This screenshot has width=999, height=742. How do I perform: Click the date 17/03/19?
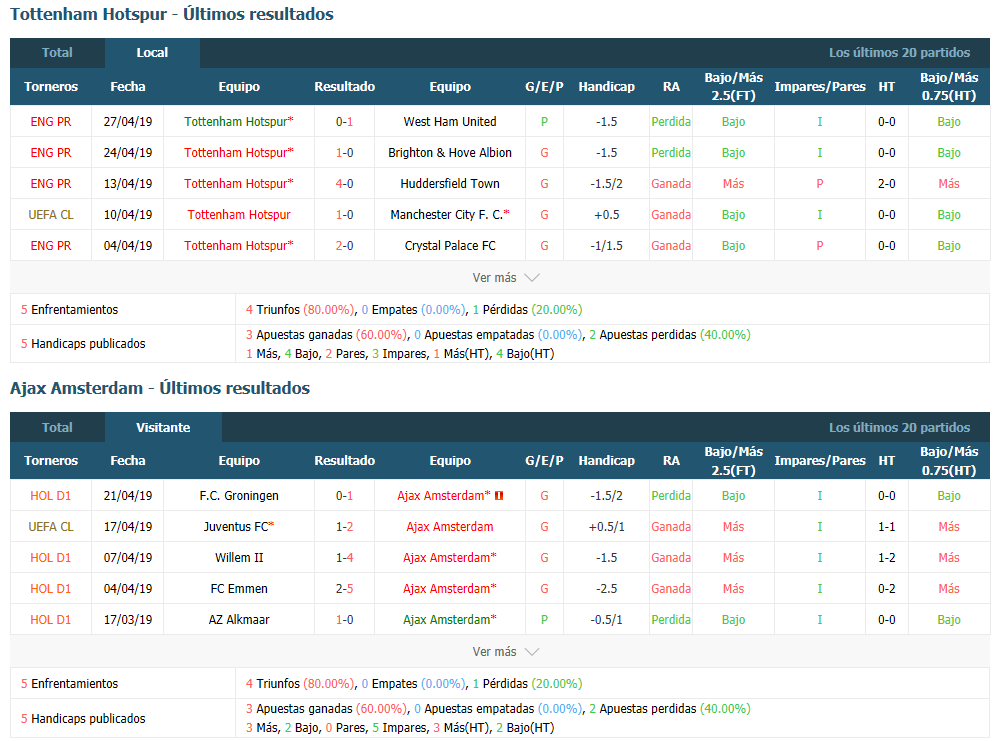pos(128,620)
